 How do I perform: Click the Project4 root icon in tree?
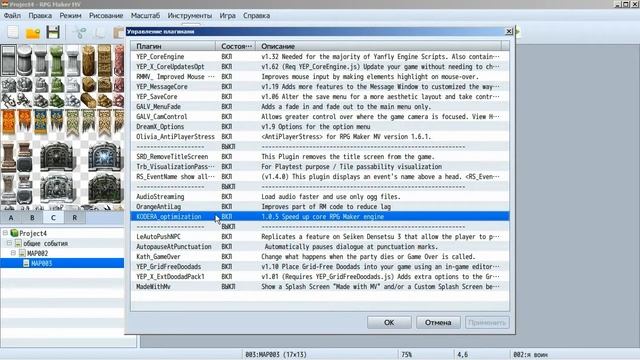[x=15, y=233]
